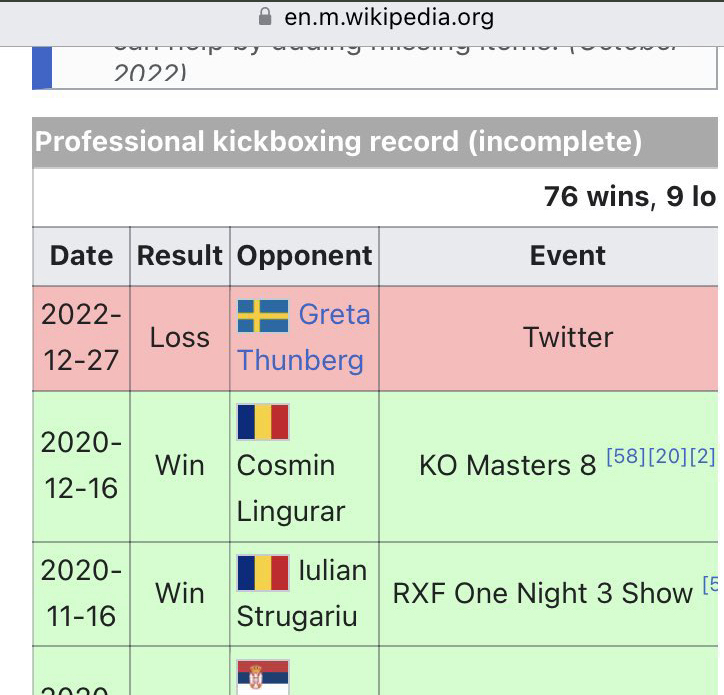Open citation [2] at the row's edge

(703, 458)
